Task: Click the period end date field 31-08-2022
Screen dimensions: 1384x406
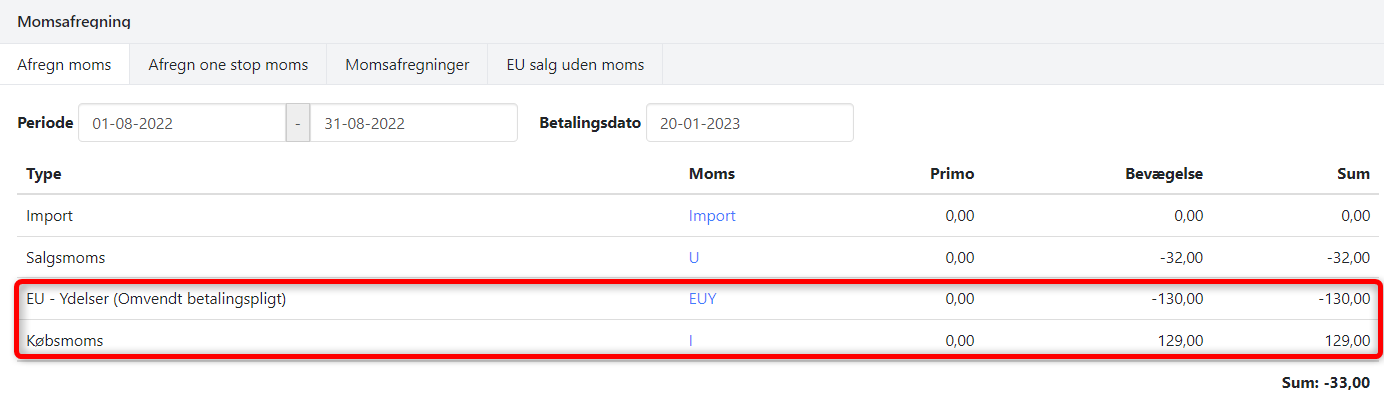Action: tap(413, 124)
